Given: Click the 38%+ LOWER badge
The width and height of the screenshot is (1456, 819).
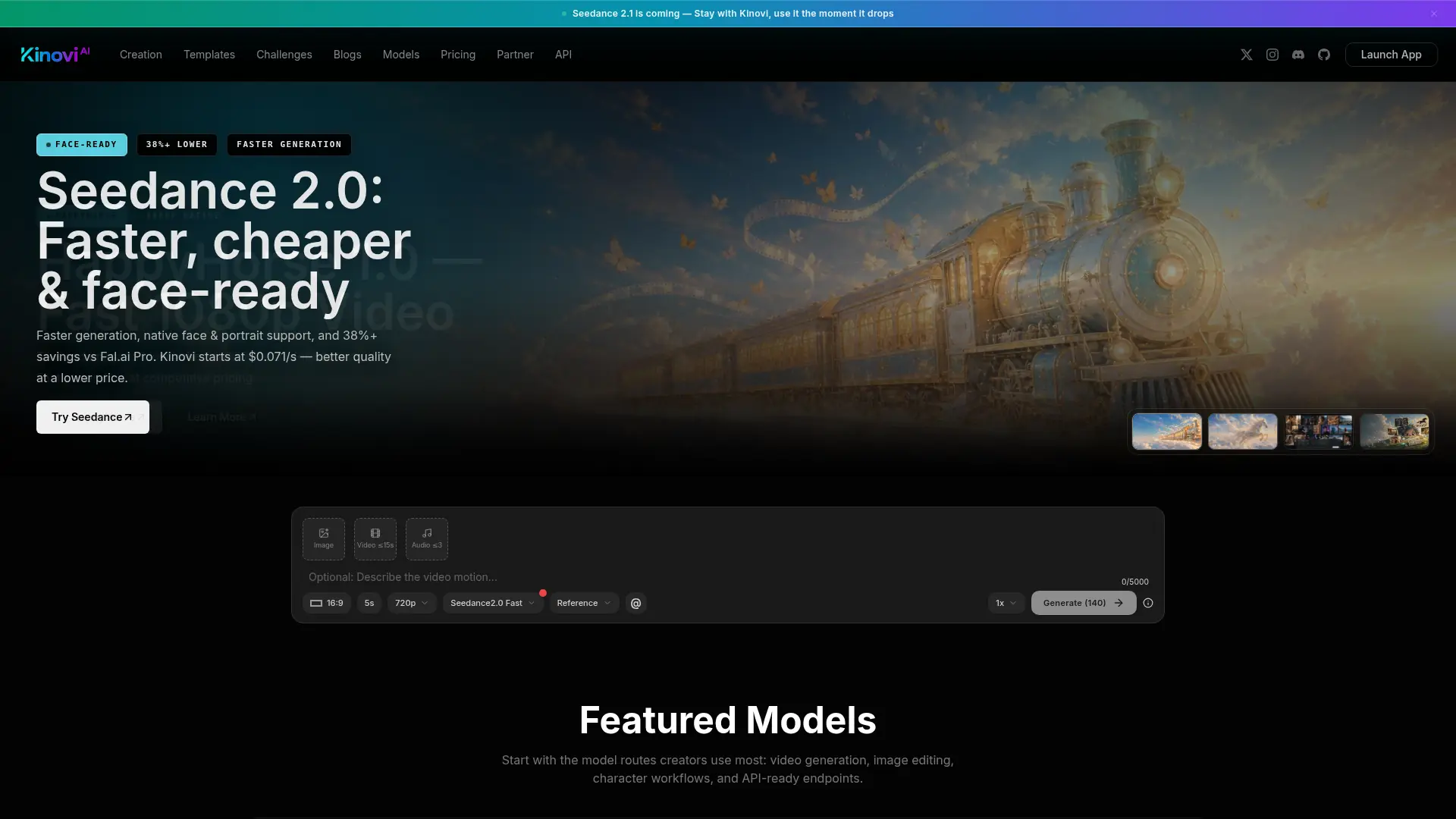Looking at the screenshot, I should pyautogui.click(x=177, y=145).
